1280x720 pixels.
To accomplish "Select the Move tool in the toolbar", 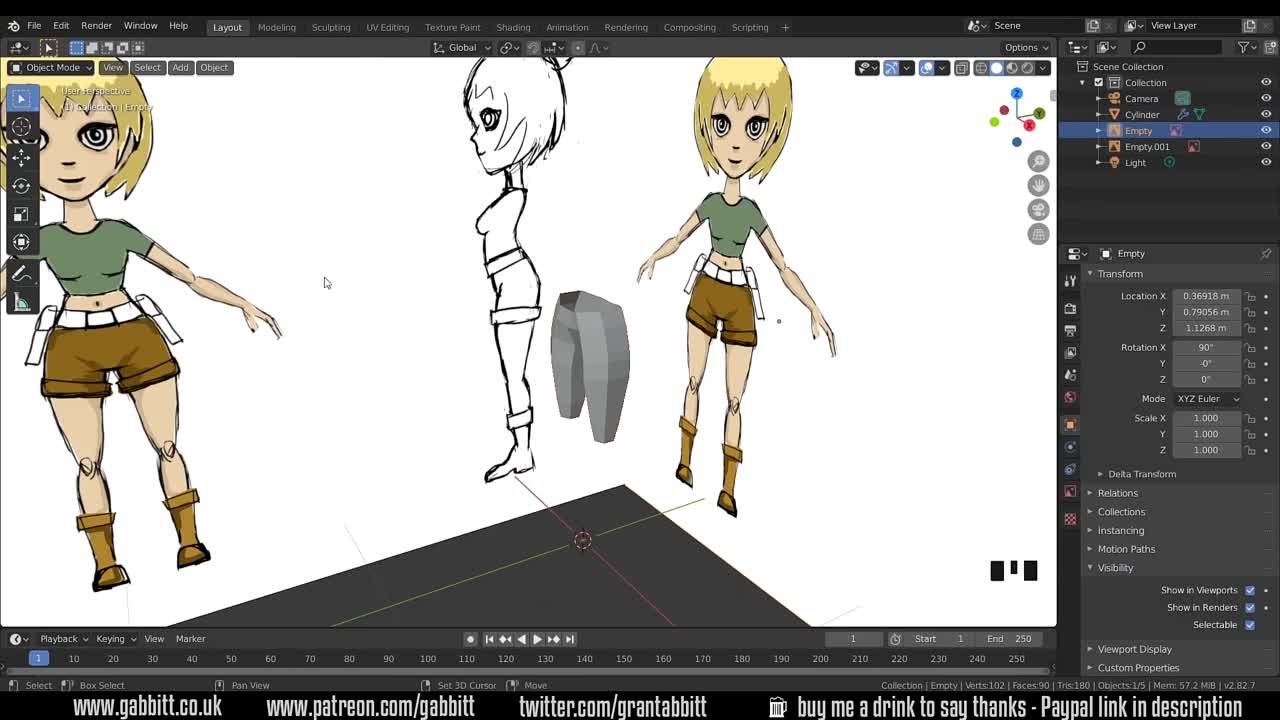I will (22, 158).
